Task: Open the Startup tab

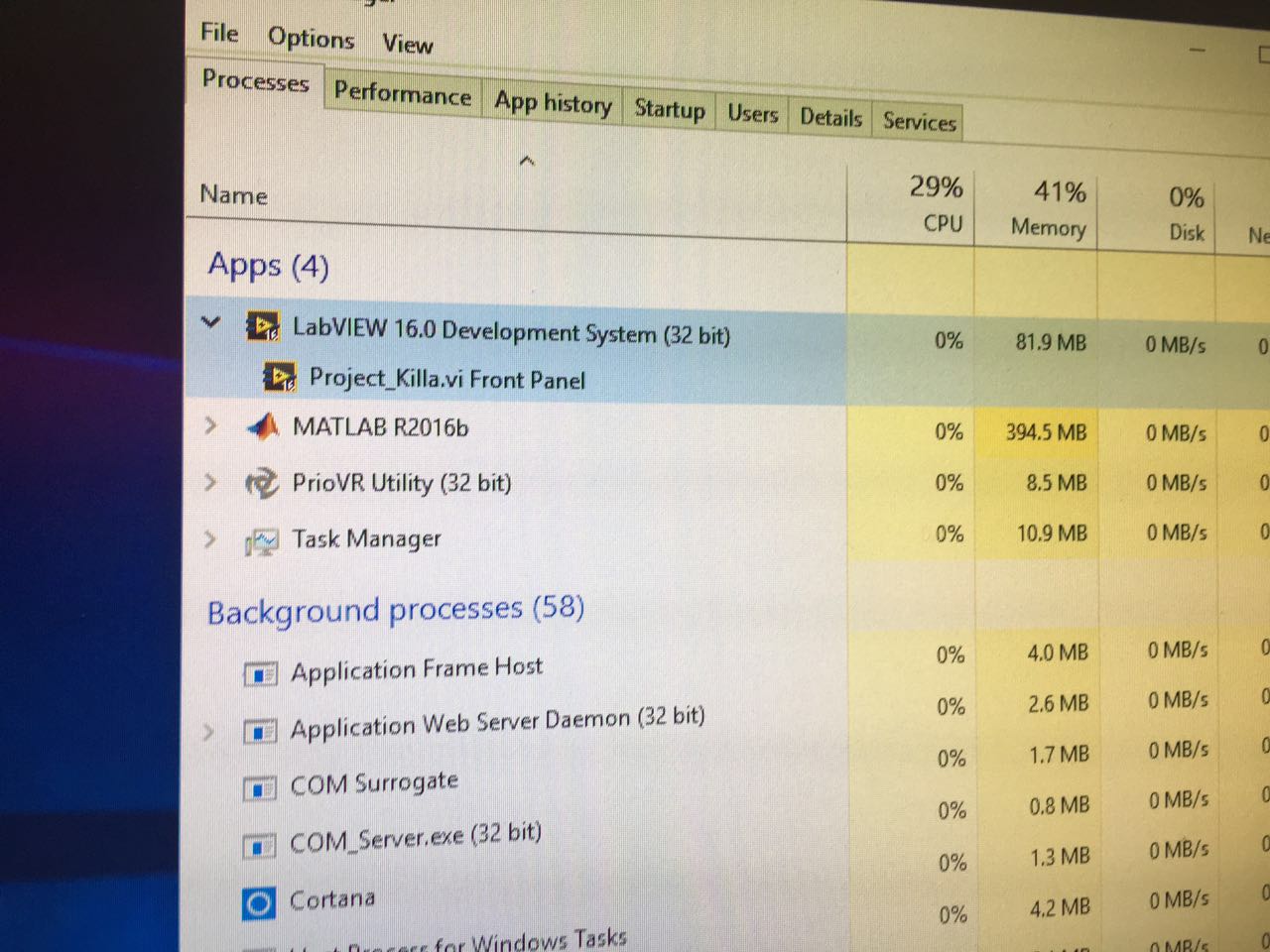Action: (670, 109)
